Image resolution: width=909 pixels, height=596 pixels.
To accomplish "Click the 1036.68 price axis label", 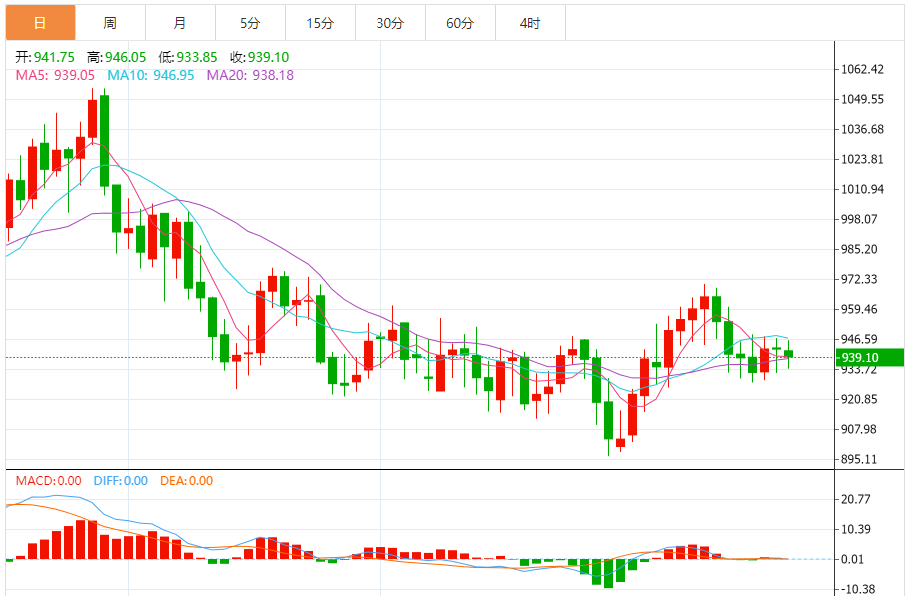I will (863, 129).
